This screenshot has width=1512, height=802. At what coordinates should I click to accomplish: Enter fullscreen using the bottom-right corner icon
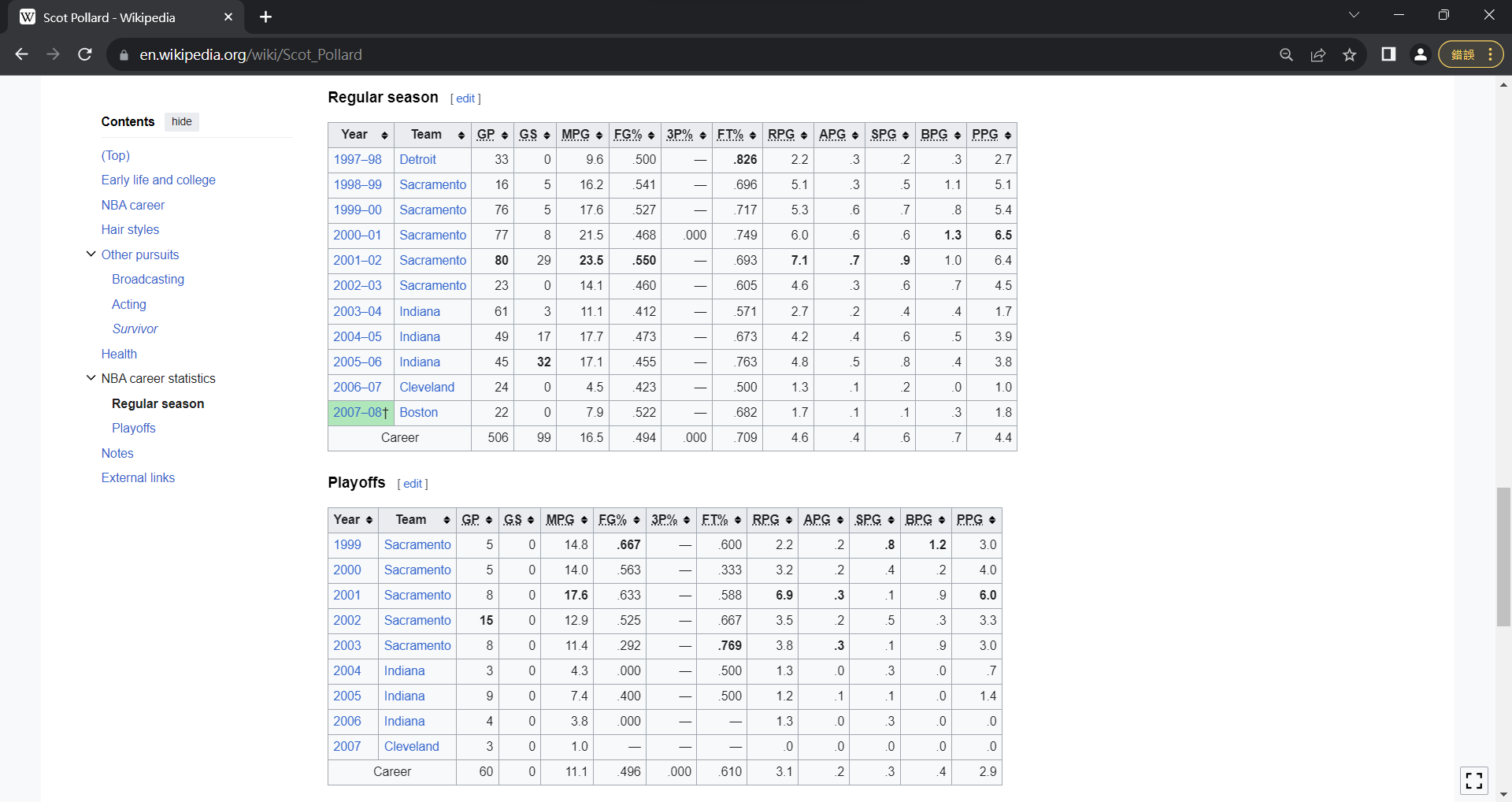click(x=1473, y=781)
